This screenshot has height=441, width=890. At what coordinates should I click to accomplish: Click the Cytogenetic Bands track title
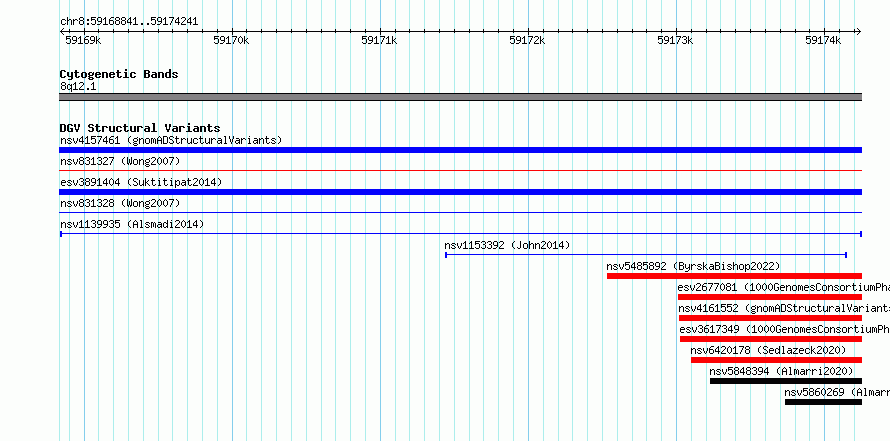click(x=119, y=74)
